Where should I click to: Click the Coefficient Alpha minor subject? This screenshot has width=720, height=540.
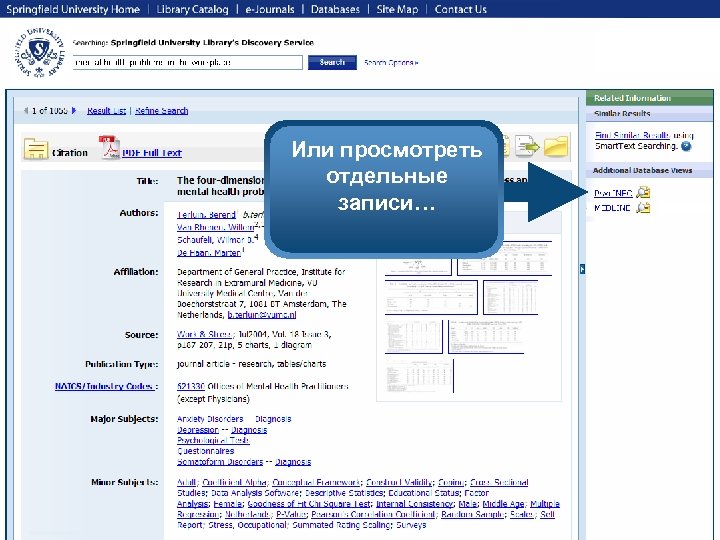click(x=234, y=483)
